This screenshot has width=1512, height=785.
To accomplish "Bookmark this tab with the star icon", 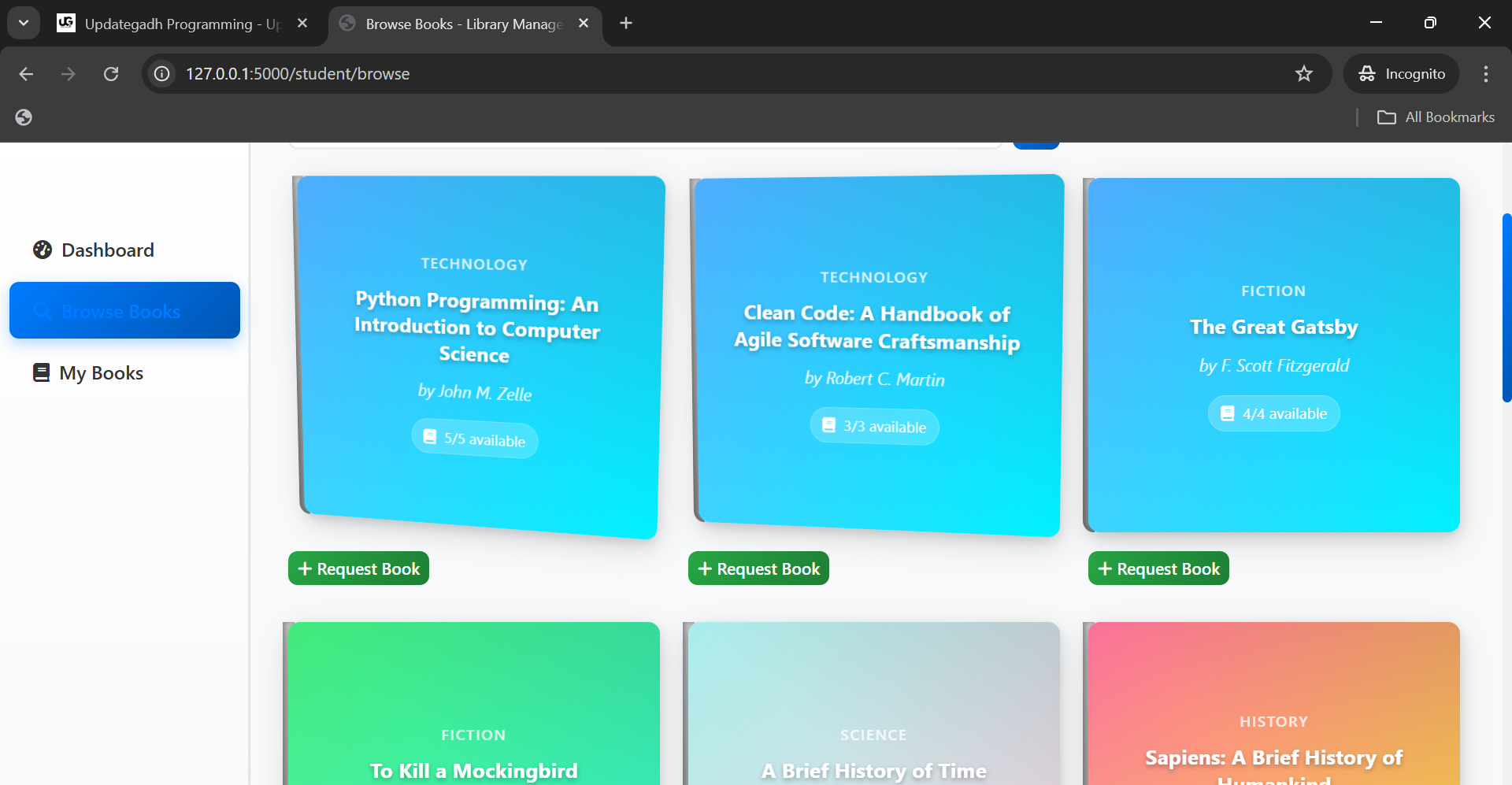I will 1304,74.
